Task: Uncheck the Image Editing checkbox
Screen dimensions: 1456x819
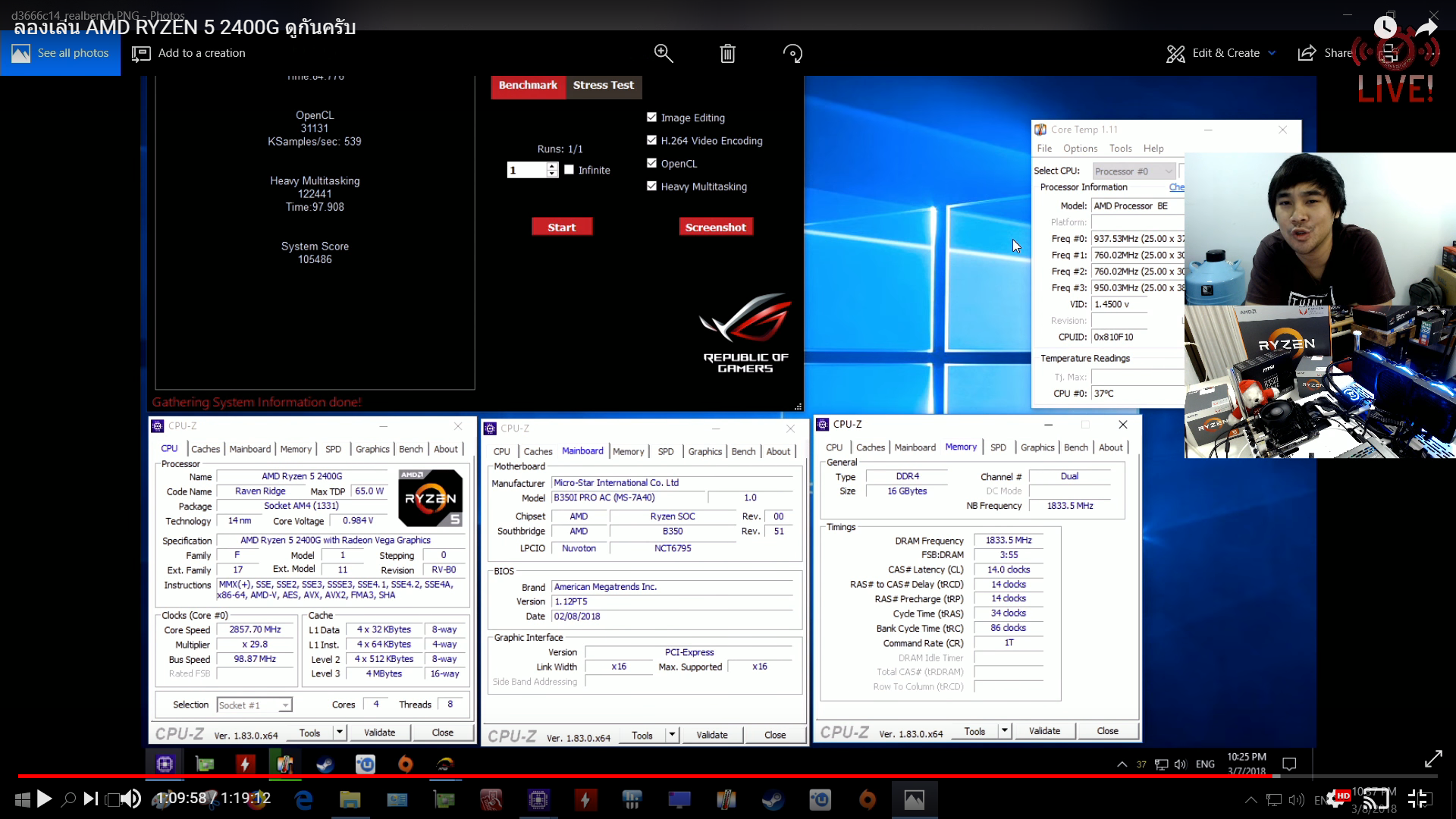Action: coord(651,117)
